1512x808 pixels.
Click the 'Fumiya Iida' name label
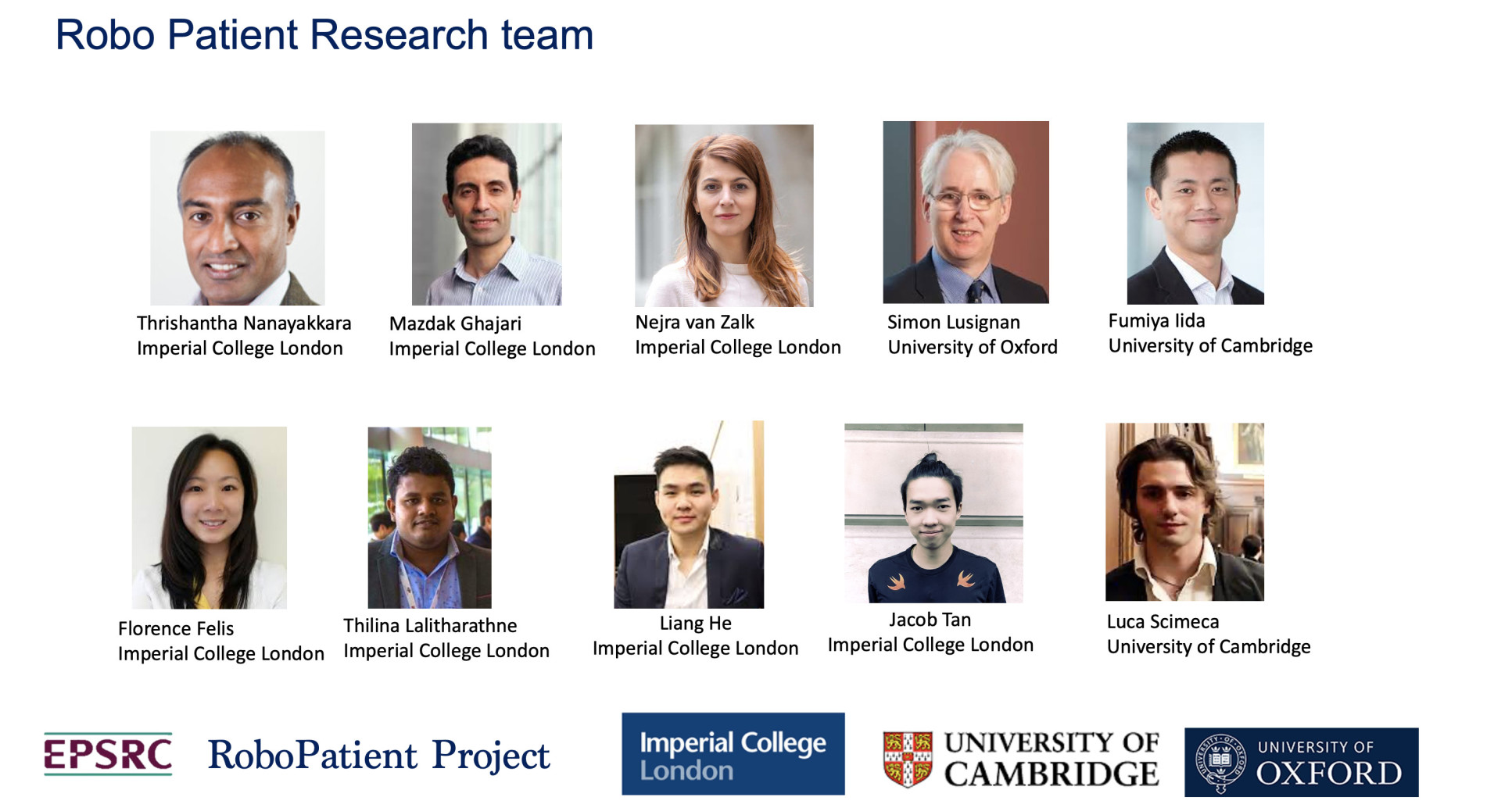1156,320
